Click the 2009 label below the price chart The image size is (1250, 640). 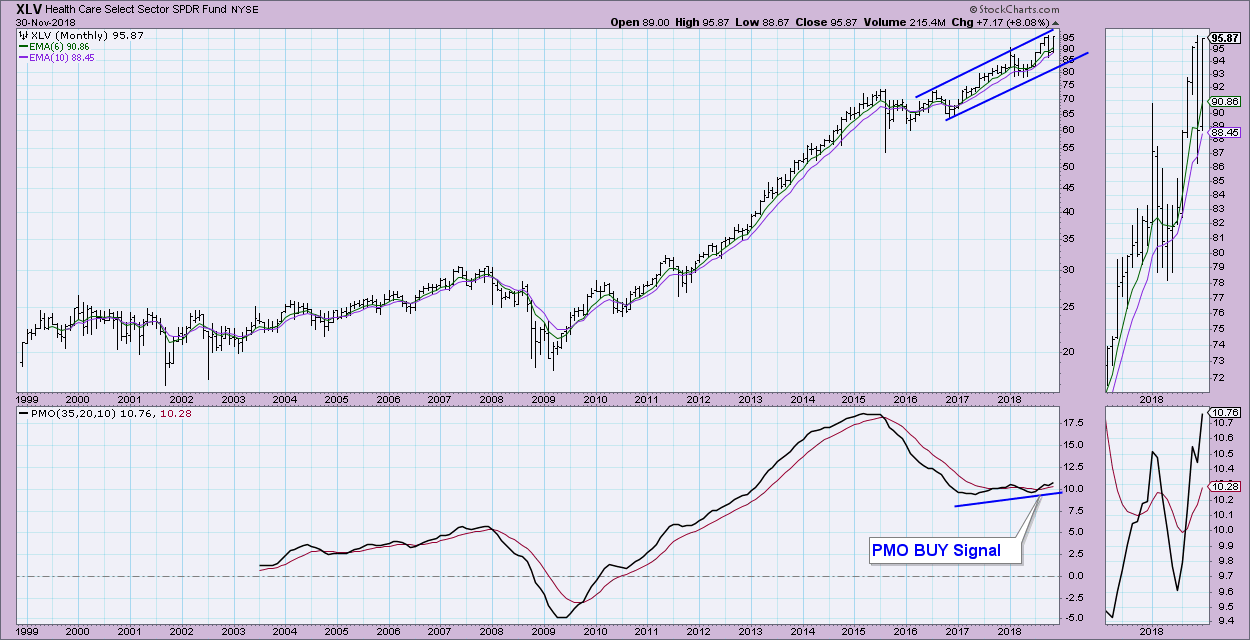tap(543, 399)
